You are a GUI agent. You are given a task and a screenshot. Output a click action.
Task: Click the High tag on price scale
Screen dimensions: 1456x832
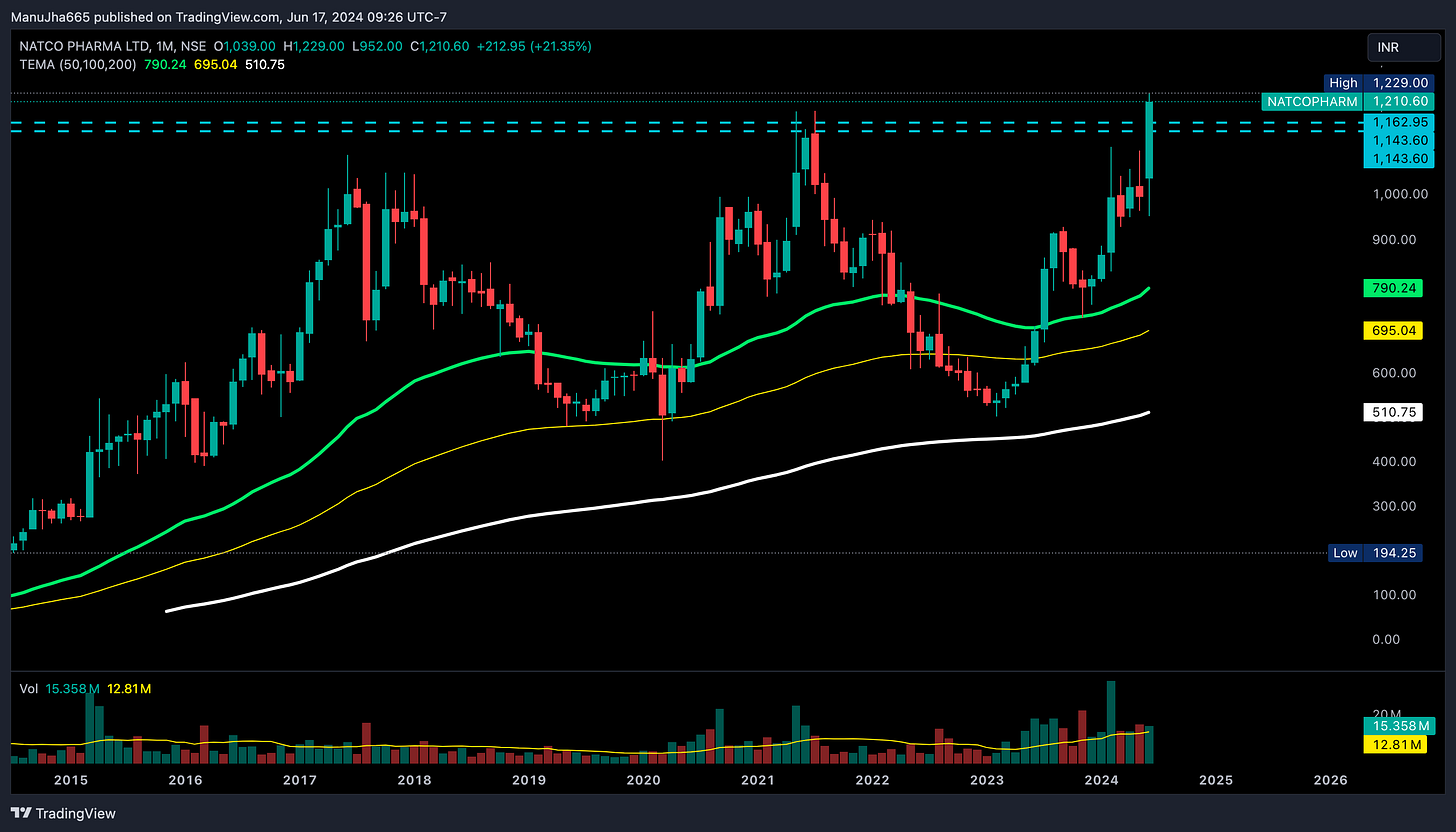pyautogui.click(x=1344, y=83)
